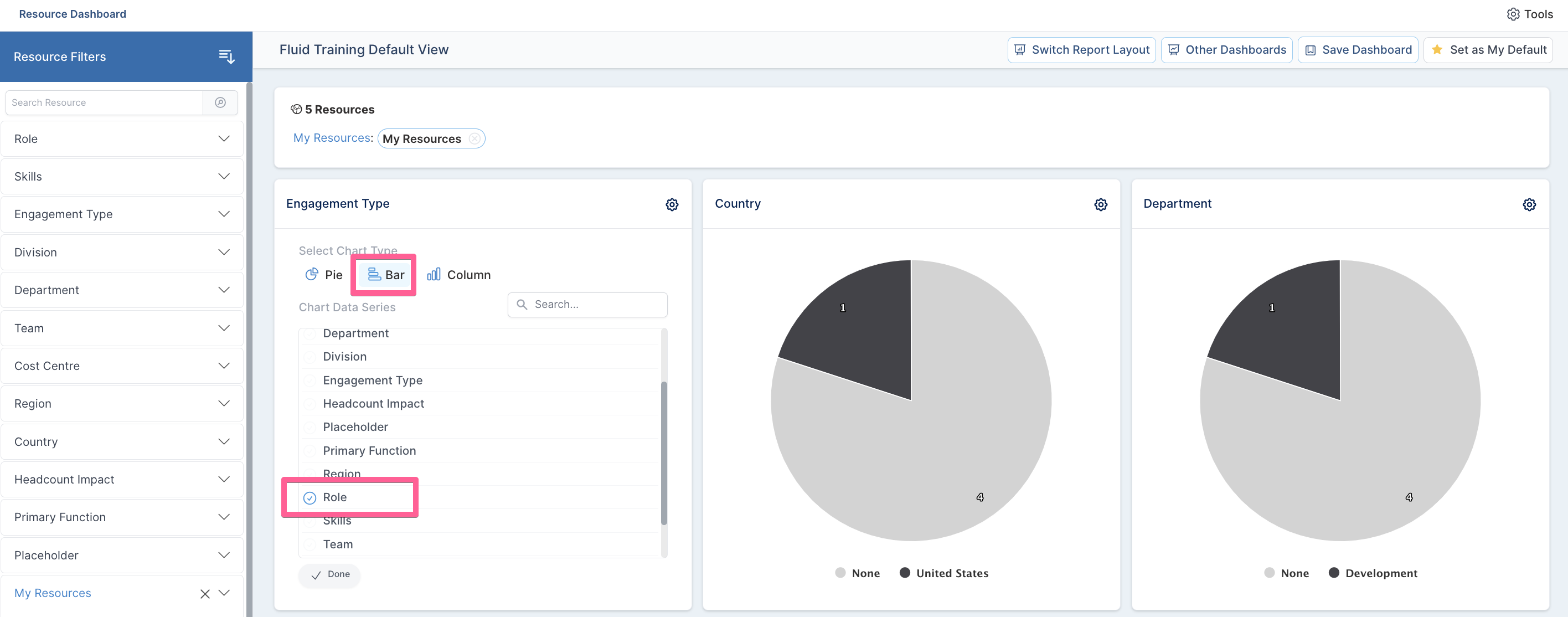1568x617 pixels.
Task: Click Set as My Default button
Action: [x=1488, y=50]
